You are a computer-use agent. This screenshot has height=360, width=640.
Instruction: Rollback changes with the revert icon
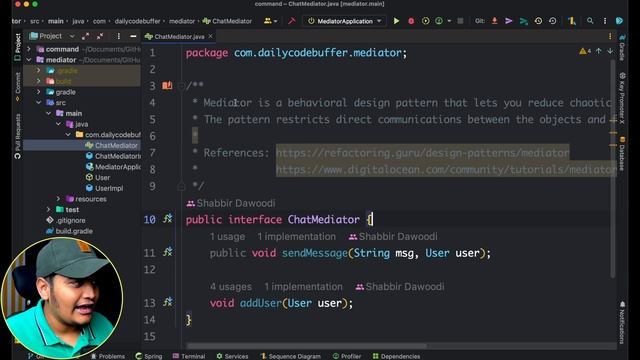pyautogui.click(x=552, y=21)
